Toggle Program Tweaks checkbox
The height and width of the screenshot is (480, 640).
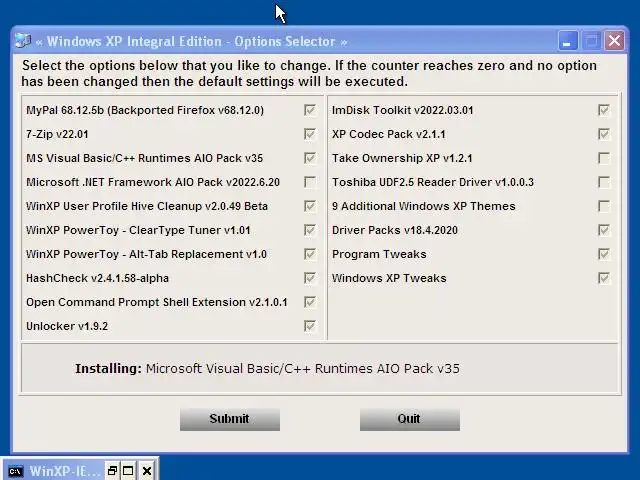point(604,254)
